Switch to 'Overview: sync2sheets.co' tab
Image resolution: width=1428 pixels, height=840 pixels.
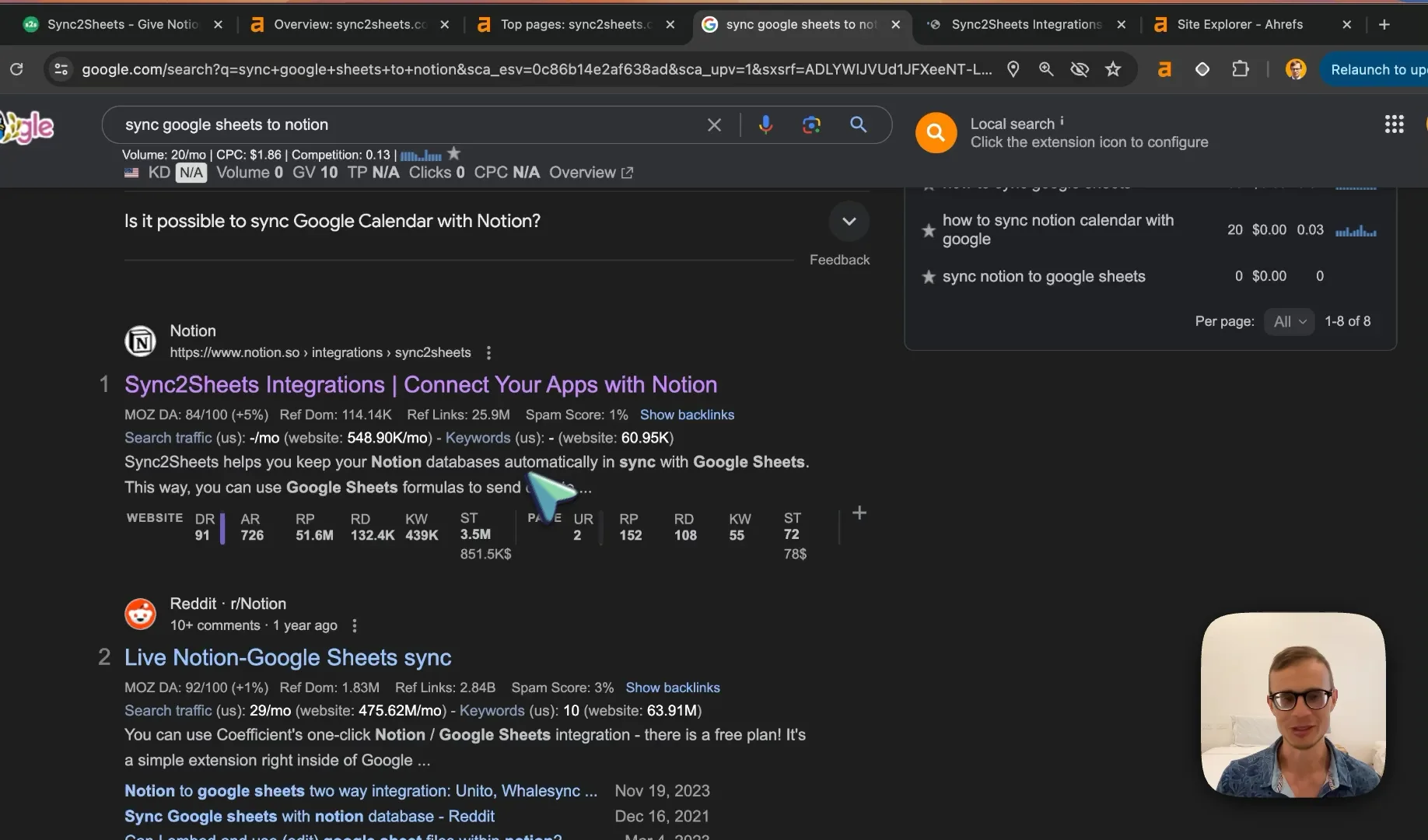pyautogui.click(x=350, y=24)
